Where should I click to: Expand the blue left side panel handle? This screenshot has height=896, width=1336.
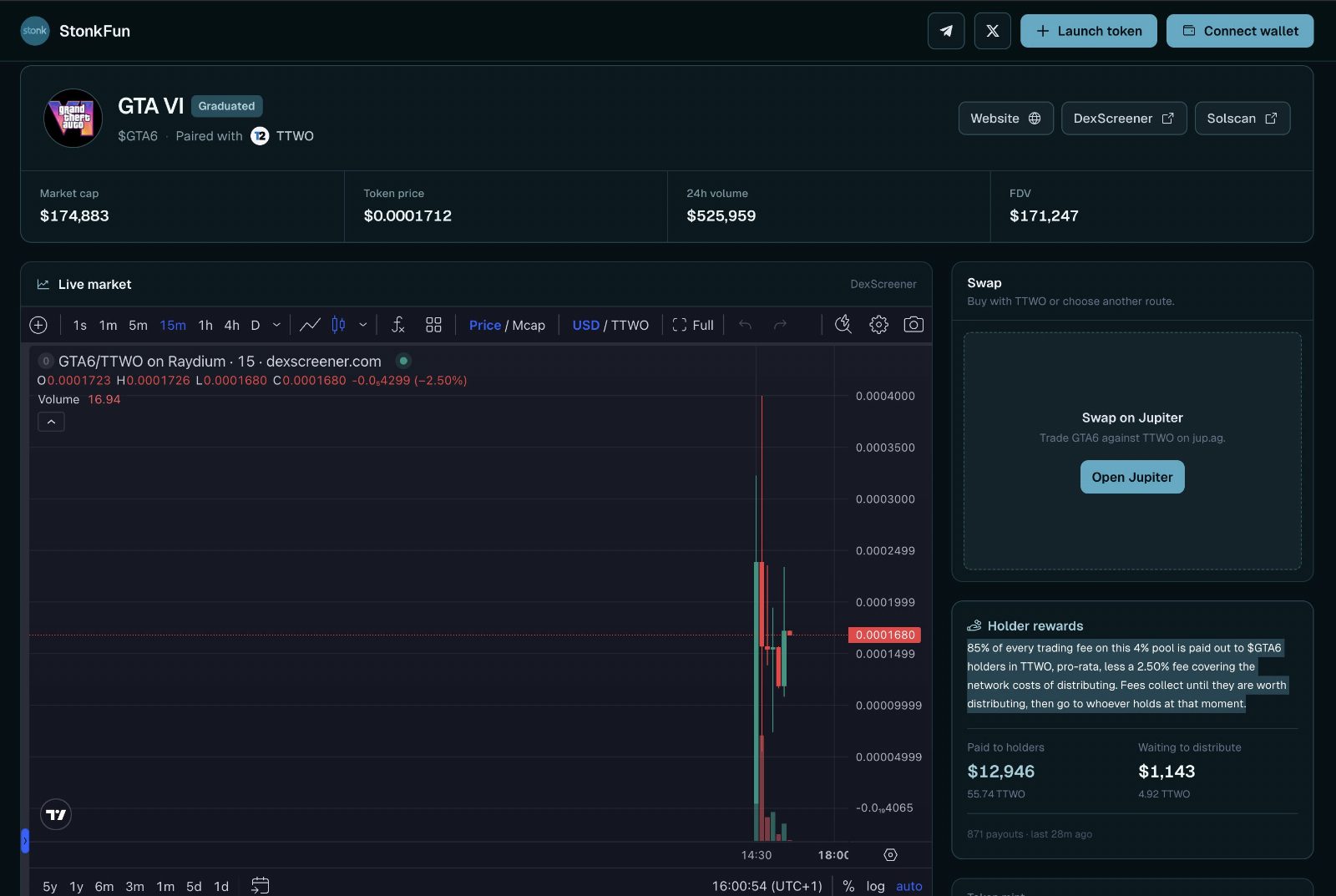(x=25, y=840)
